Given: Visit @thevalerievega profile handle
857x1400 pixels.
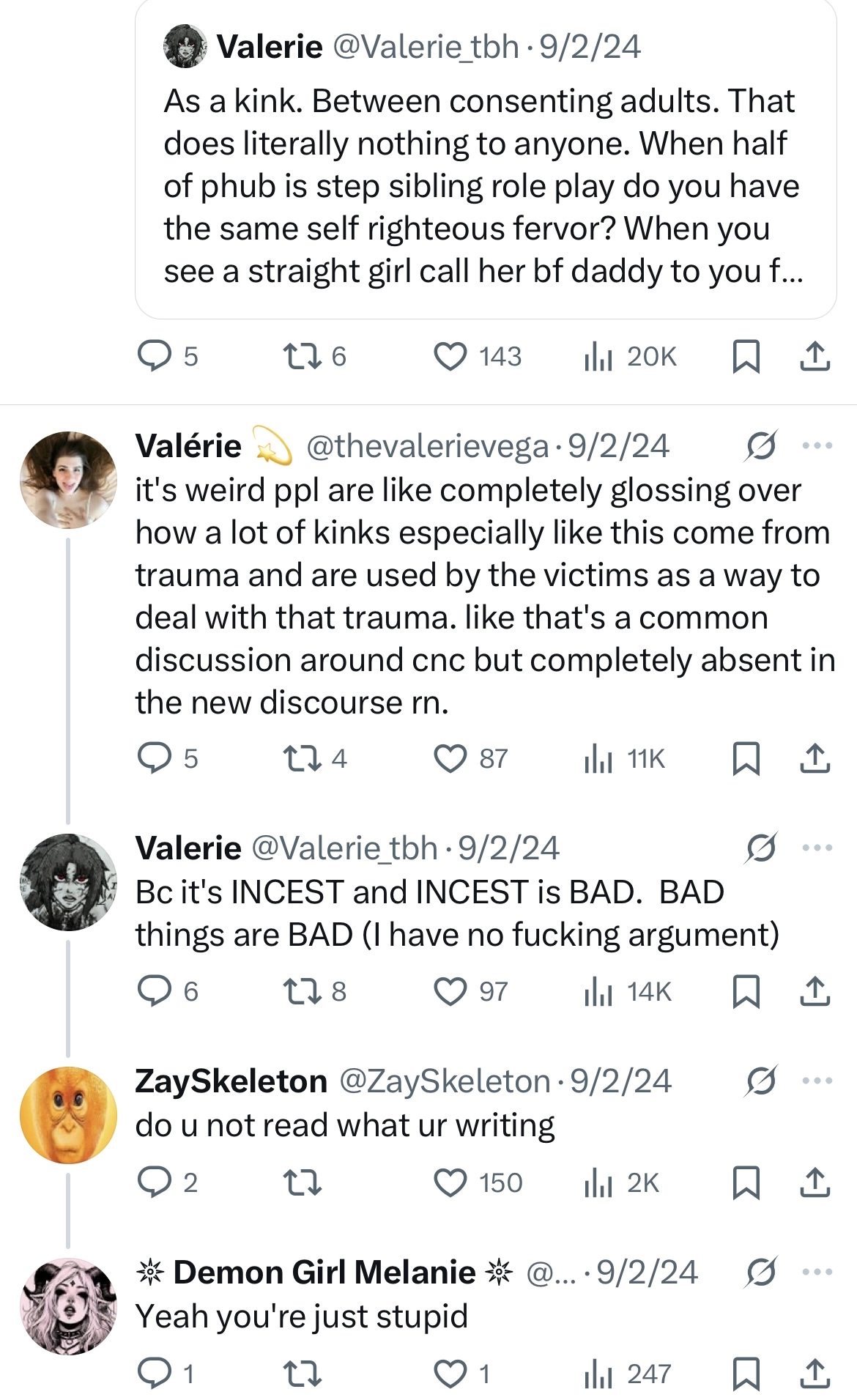Looking at the screenshot, I should 427,446.
